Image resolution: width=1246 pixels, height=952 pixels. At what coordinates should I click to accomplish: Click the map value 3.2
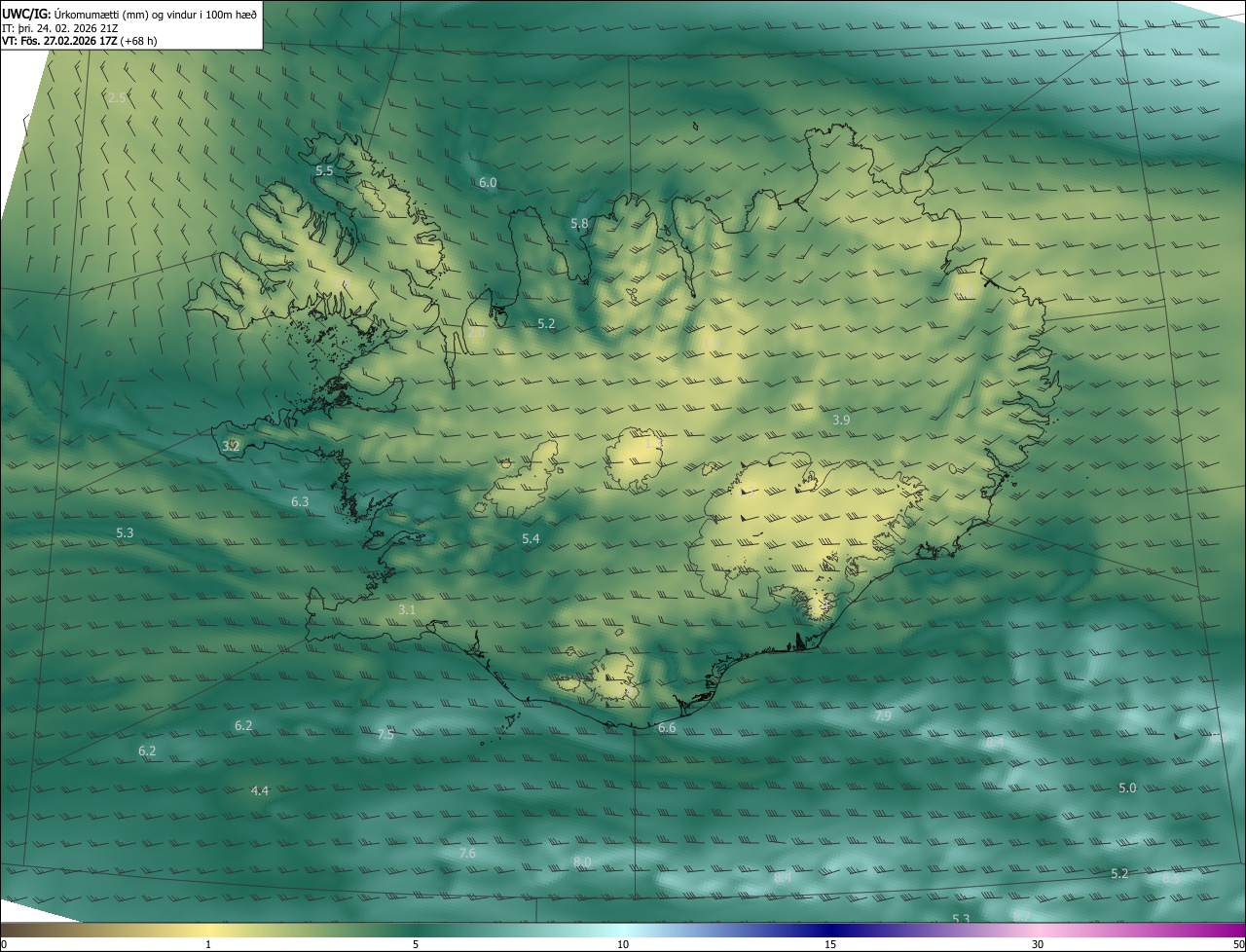[x=231, y=446]
